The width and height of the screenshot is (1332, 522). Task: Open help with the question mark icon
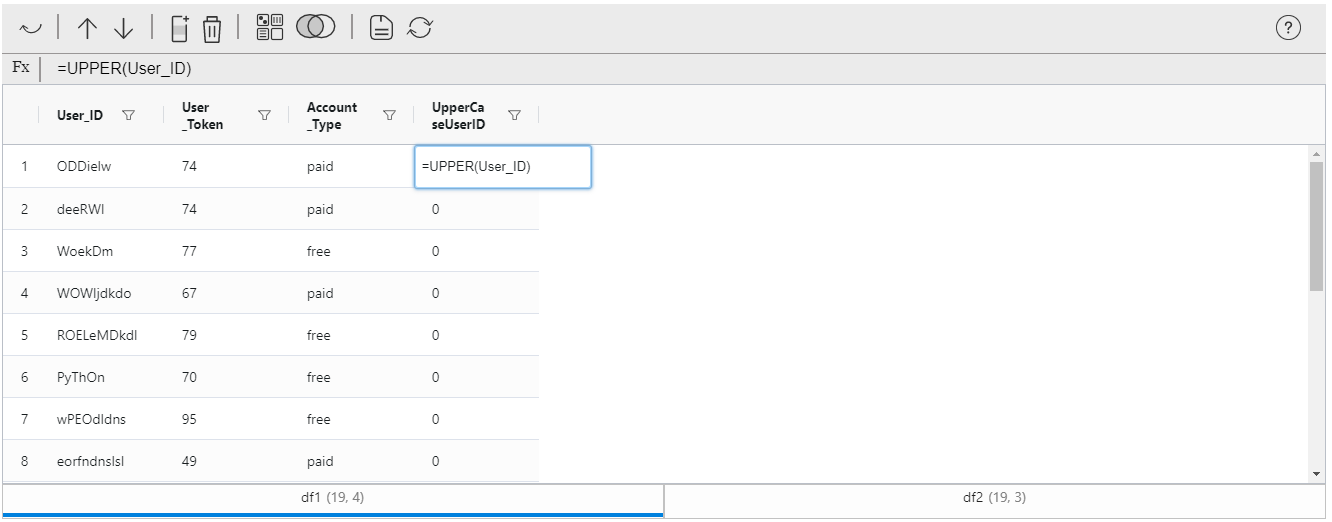(1289, 29)
